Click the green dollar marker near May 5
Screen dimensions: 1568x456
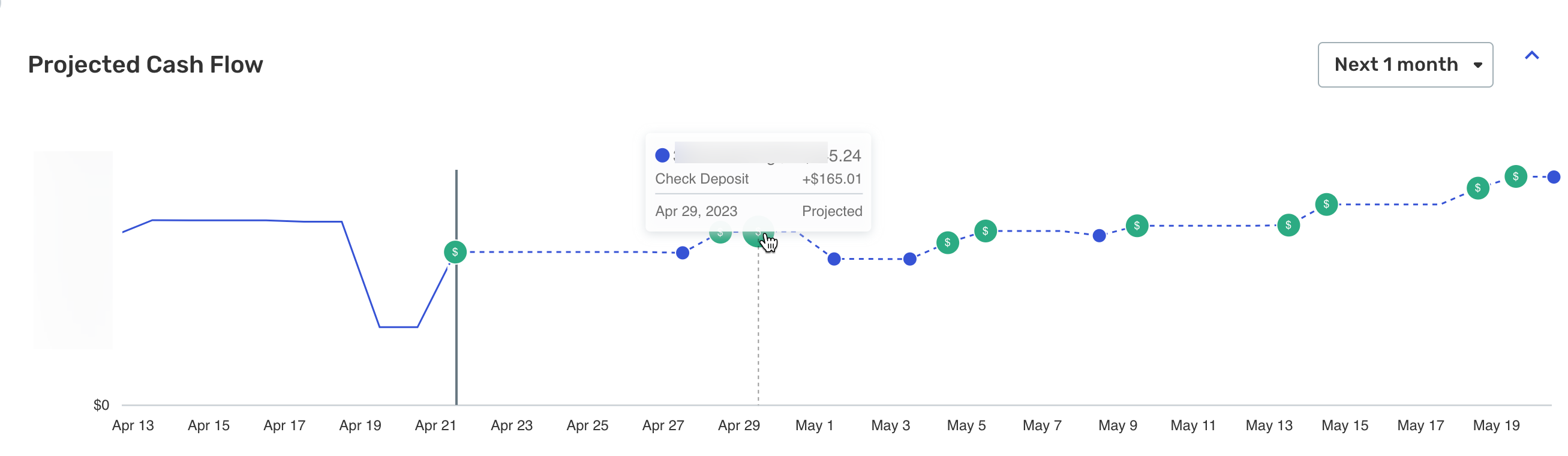985,231
